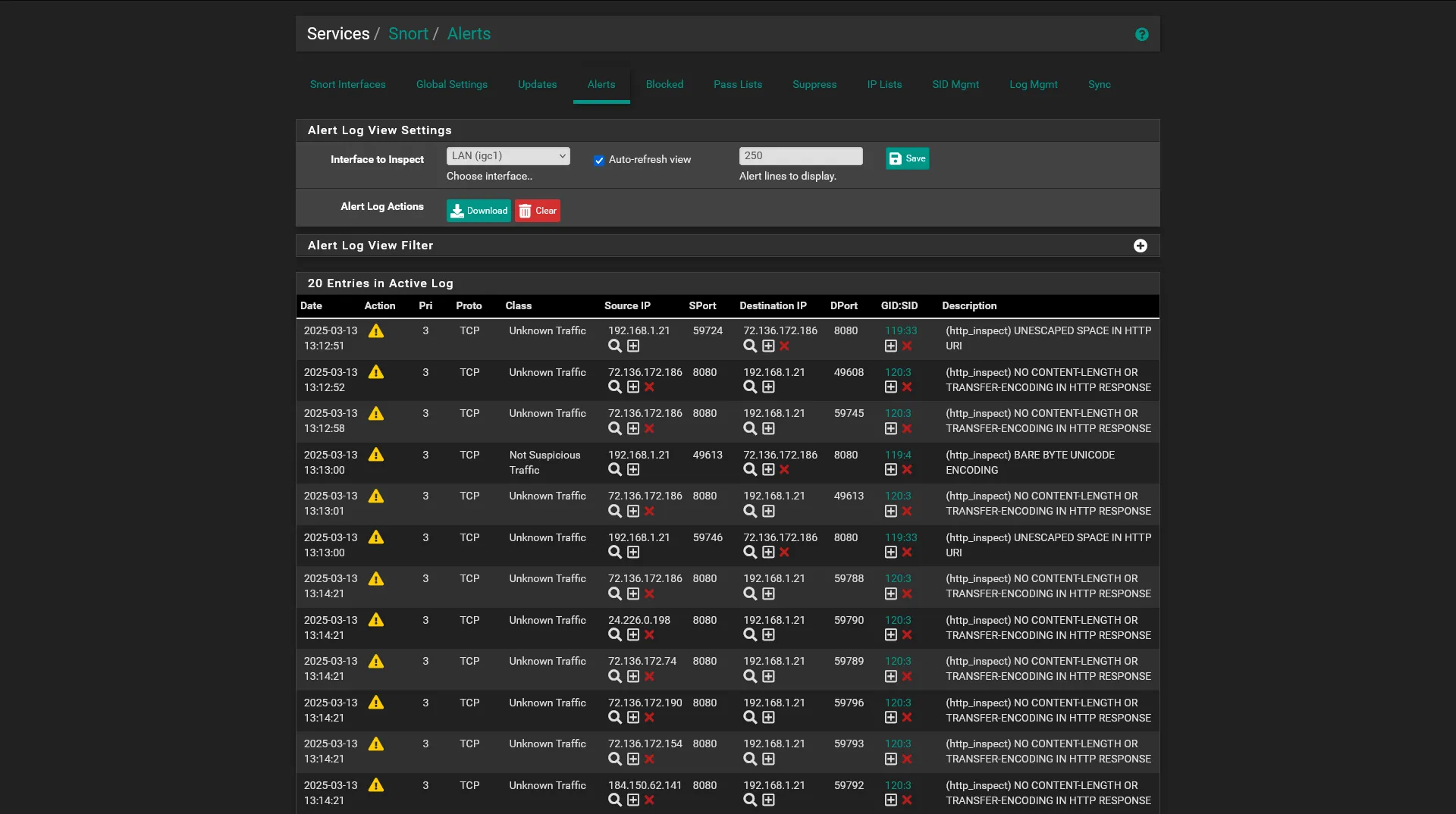1456x814 pixels.
Task: Click destination port cell 59796
Action: (849, 703)
